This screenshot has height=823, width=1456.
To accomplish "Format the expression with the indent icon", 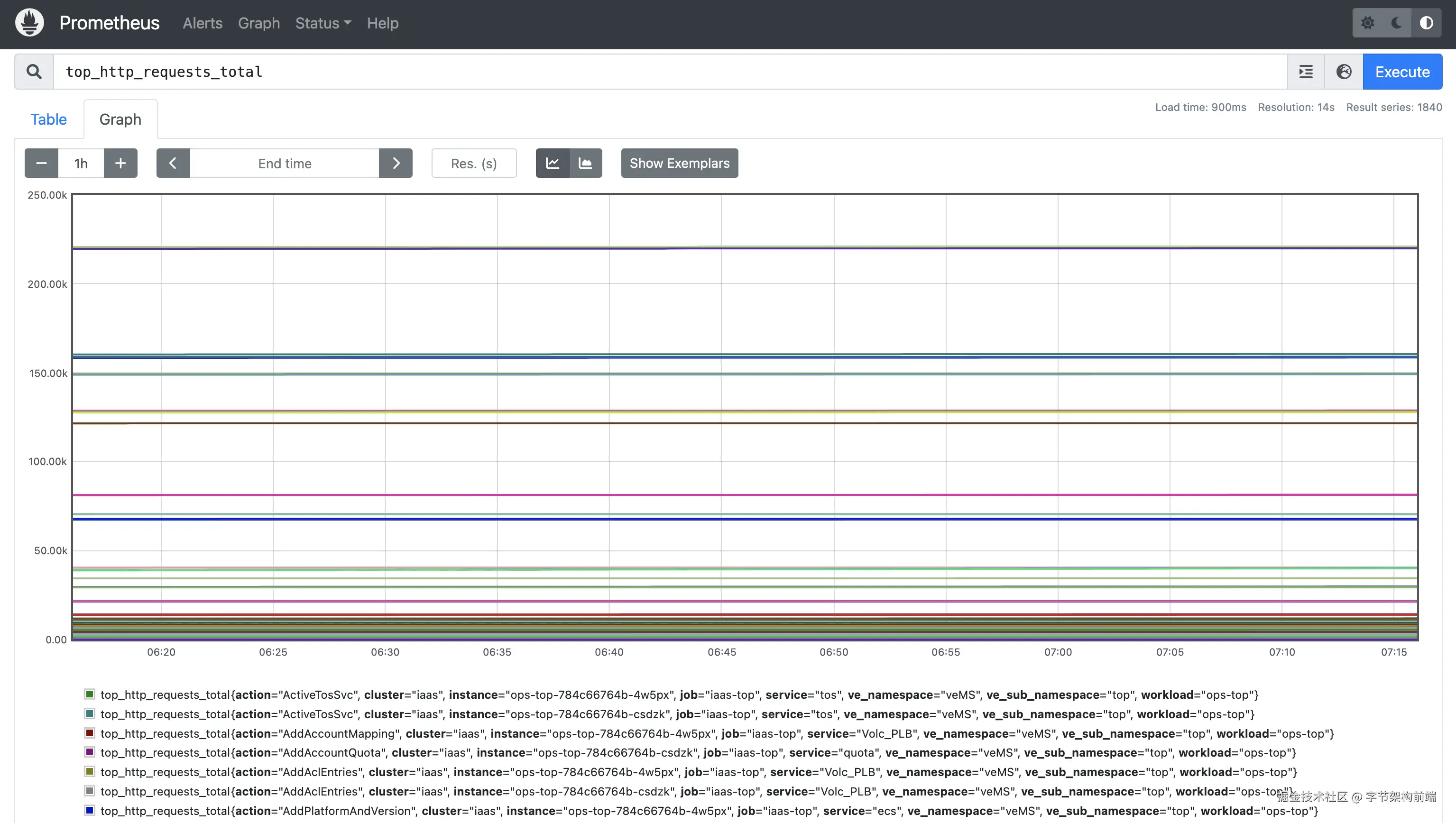I will click(x=1306, y=72).
